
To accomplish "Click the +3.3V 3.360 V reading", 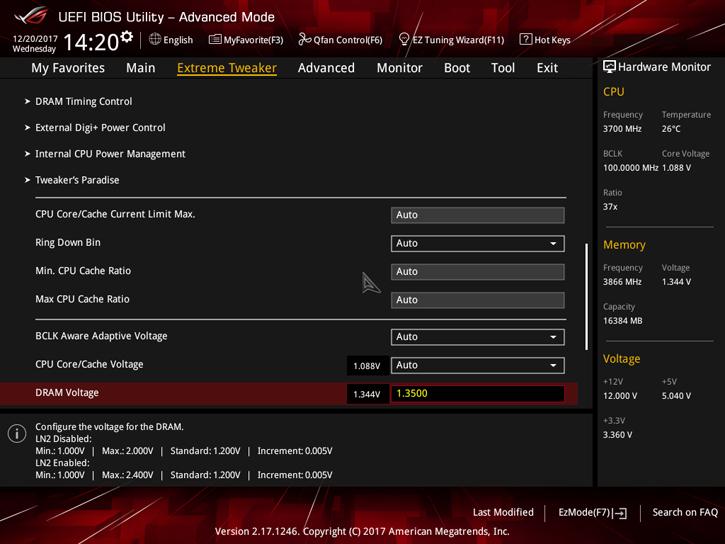I will (x=617, y=435).
